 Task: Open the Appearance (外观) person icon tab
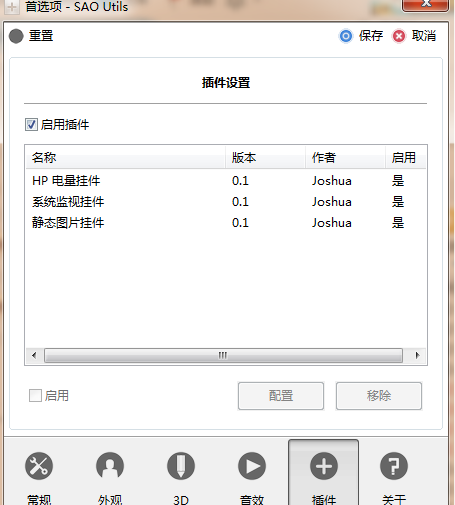point(110,466)
